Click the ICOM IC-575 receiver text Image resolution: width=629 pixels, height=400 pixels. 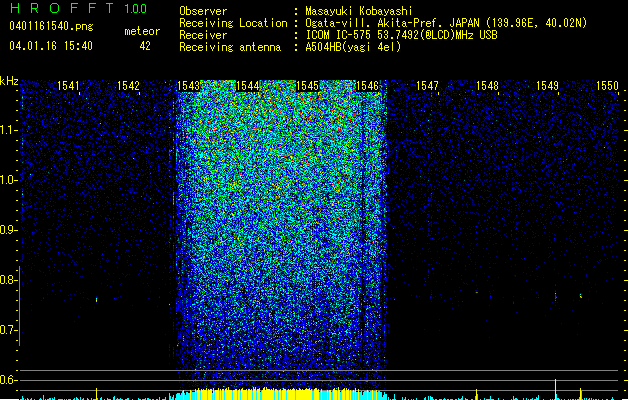401,35
